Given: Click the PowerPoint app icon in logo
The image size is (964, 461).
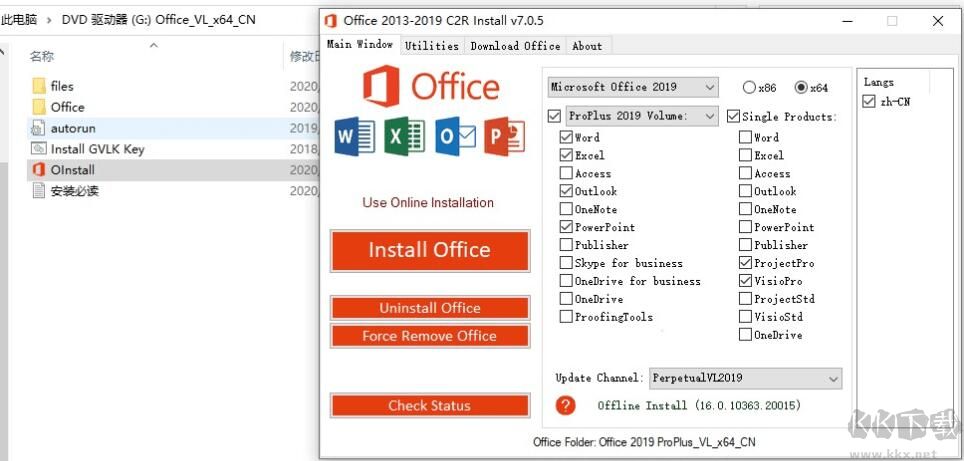Looking at the screenshot, I should pyautogui.click(x=504, y=137).
